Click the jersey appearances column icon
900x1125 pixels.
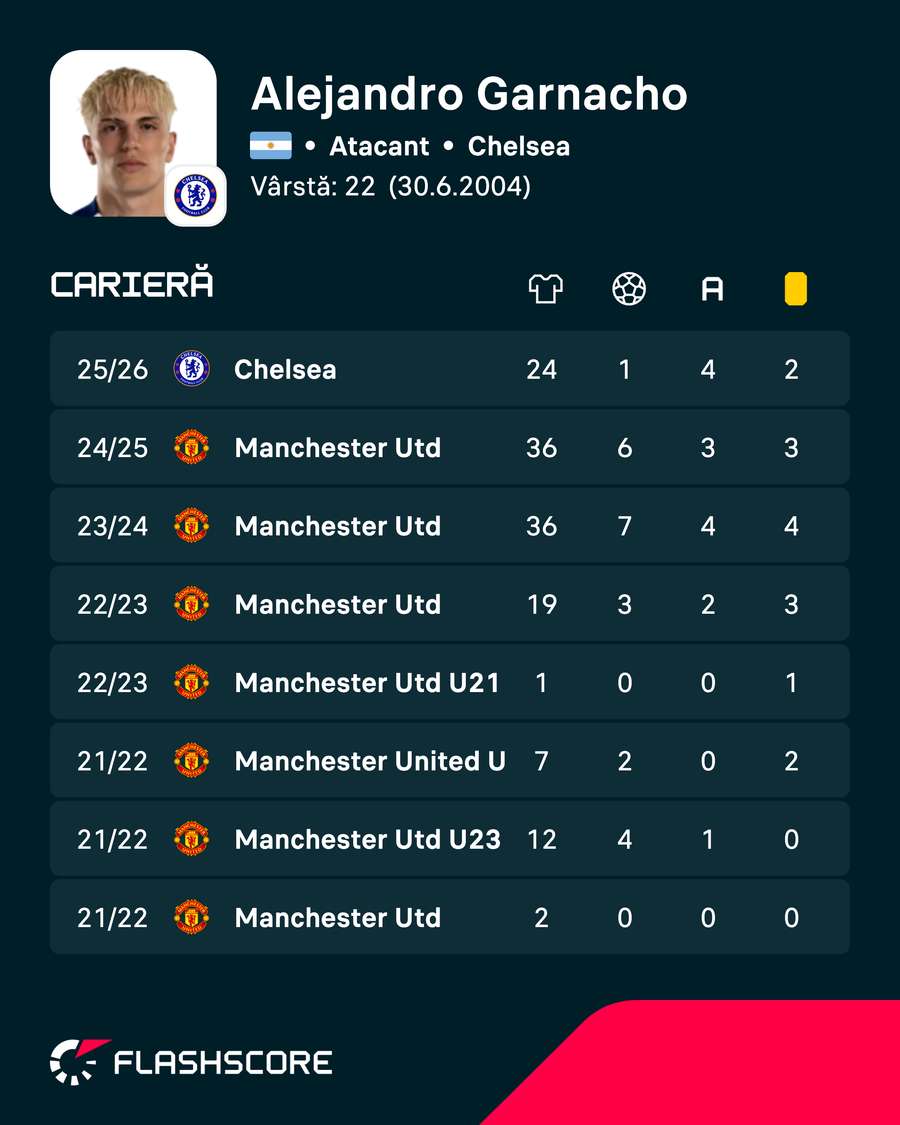click(x=545, y=289)
